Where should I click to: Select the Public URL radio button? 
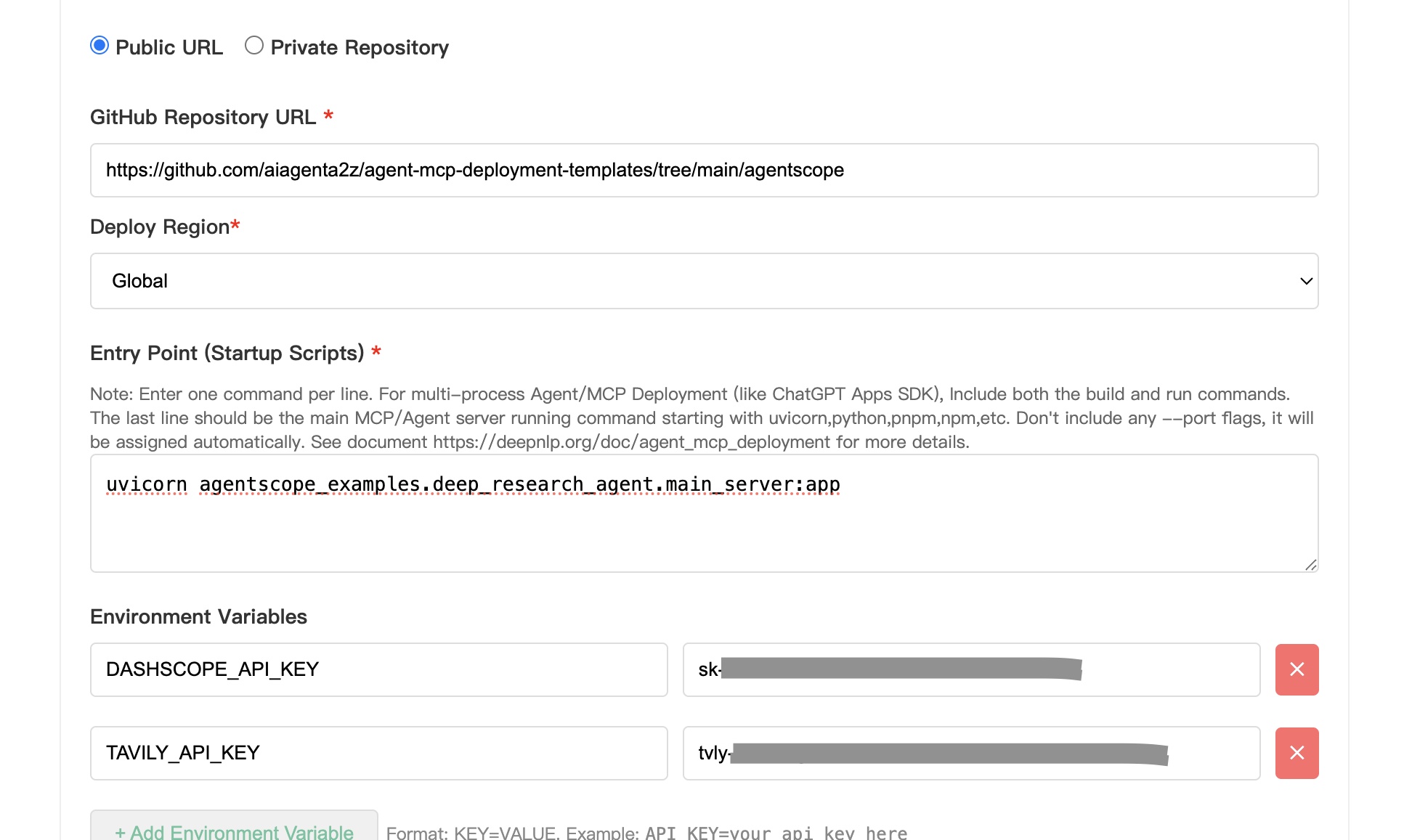100,46
